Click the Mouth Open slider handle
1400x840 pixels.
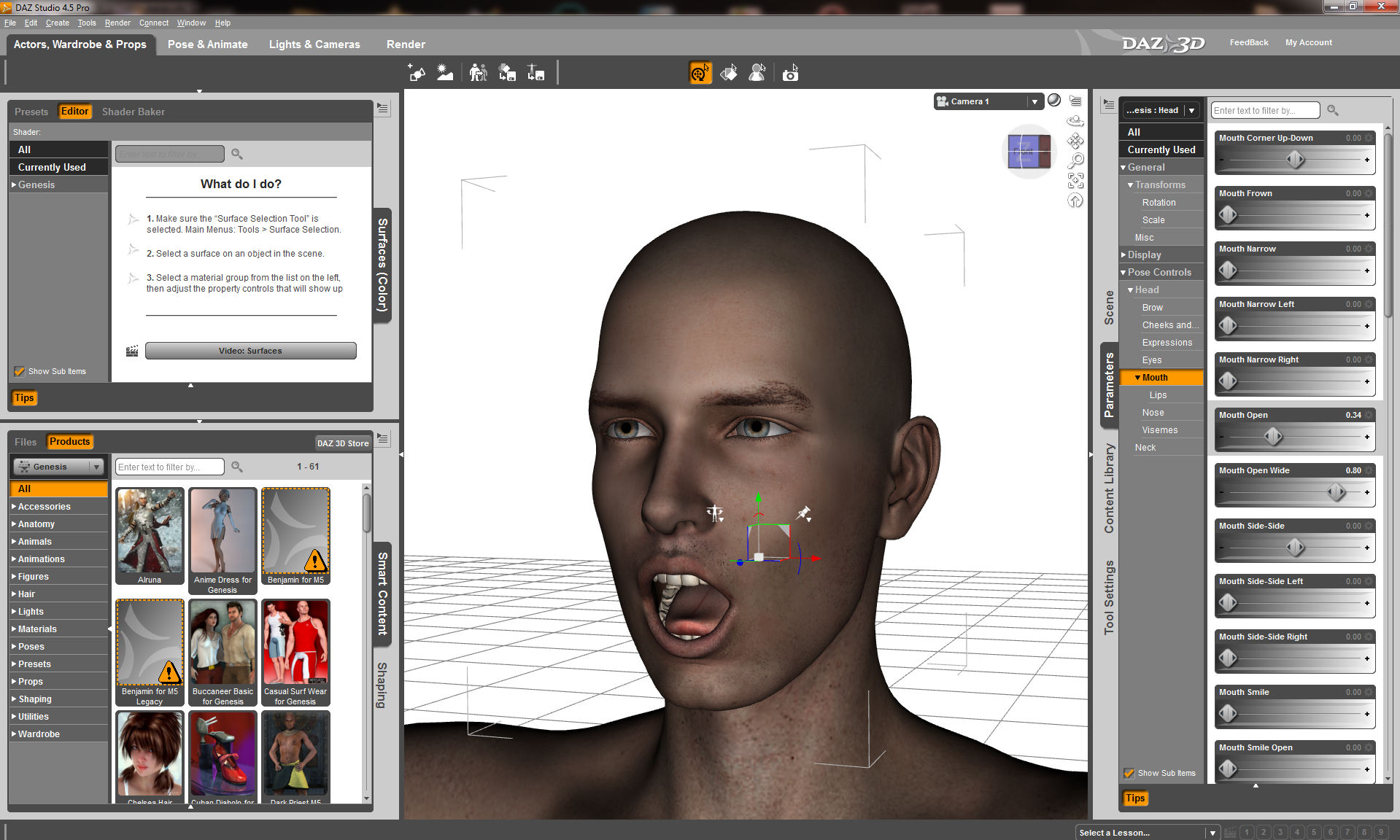pyautogui.click(x=1274, y=437)
